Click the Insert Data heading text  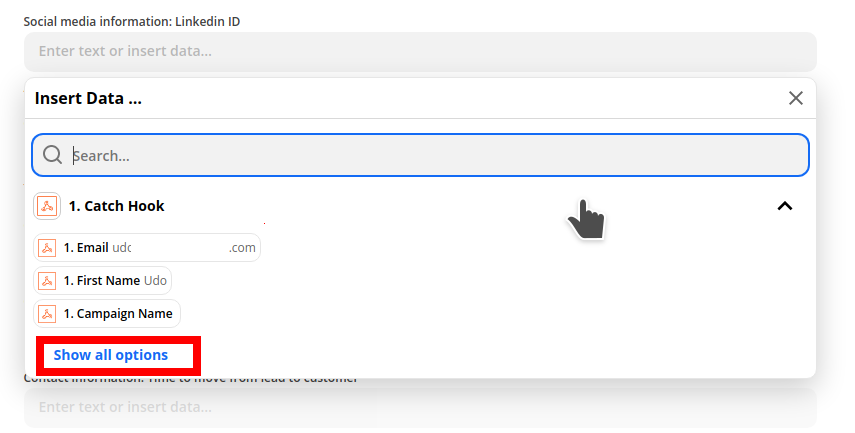tap(88, 98)
